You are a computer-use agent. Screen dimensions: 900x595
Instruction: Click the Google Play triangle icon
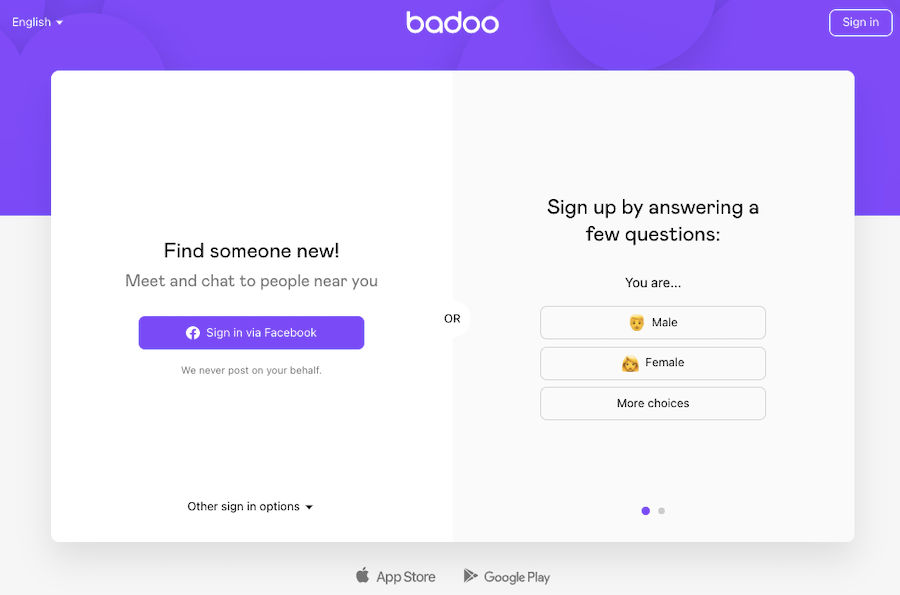pos(470,576)
